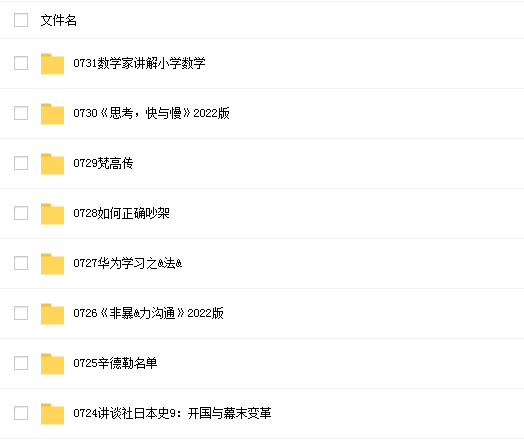Open the 0728如何正确吵架 folder icon
This screenshot has width=524, height=448.
(52, 214)
